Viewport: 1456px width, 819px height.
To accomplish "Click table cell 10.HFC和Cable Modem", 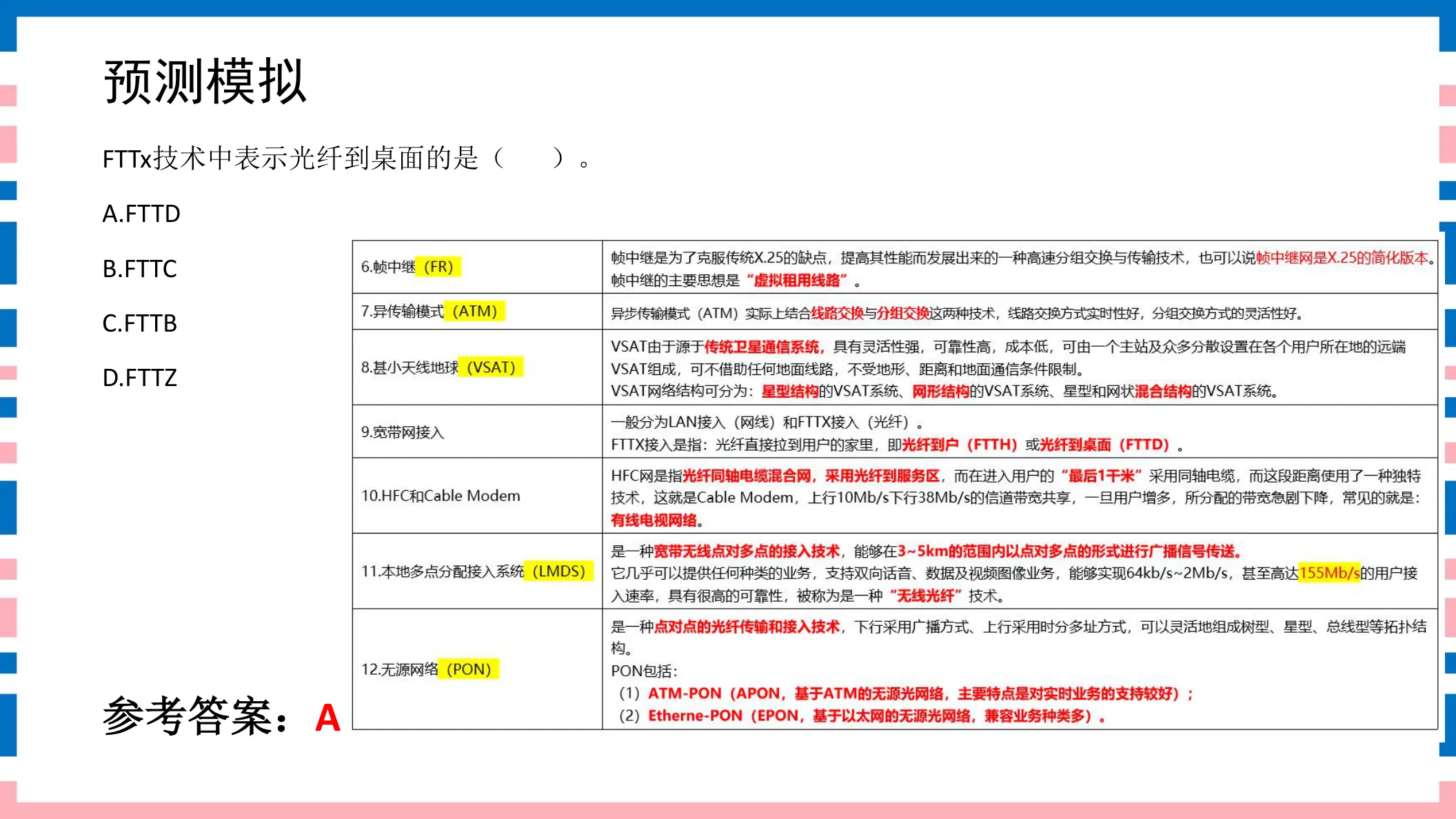I will [x=477, y=496].
